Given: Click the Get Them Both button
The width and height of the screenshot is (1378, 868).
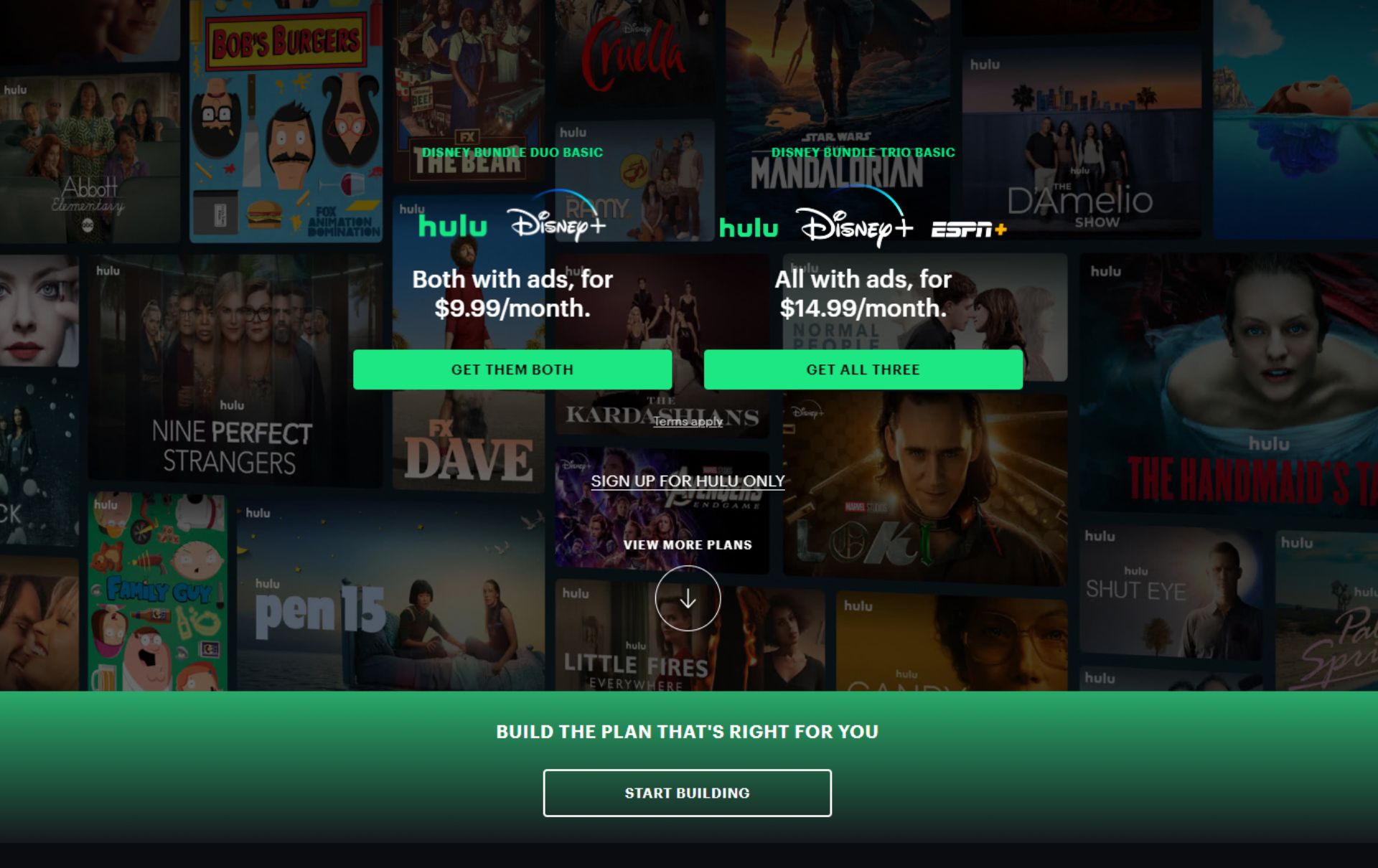Looking at the screenshot, I should (512, 369).
